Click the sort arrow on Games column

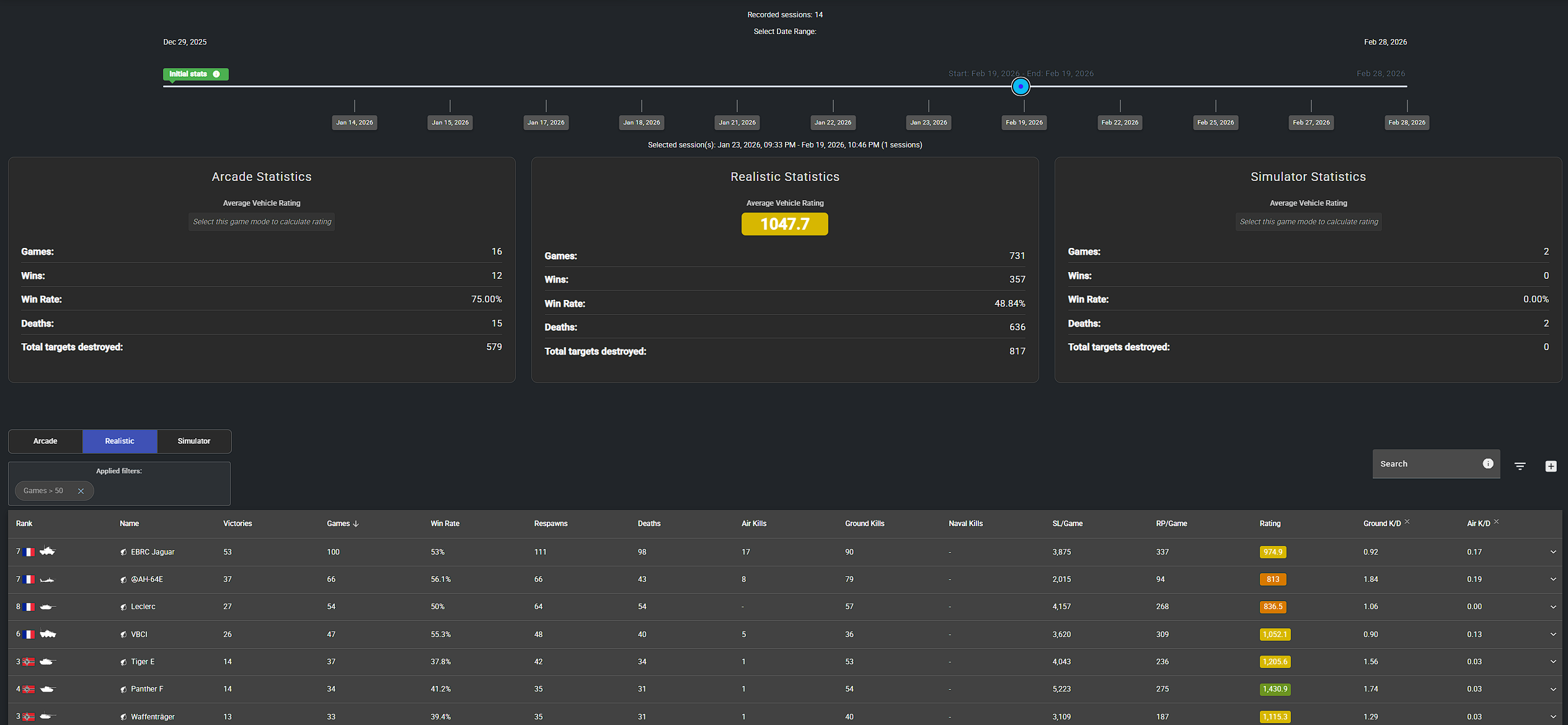(x=356, y=524)
